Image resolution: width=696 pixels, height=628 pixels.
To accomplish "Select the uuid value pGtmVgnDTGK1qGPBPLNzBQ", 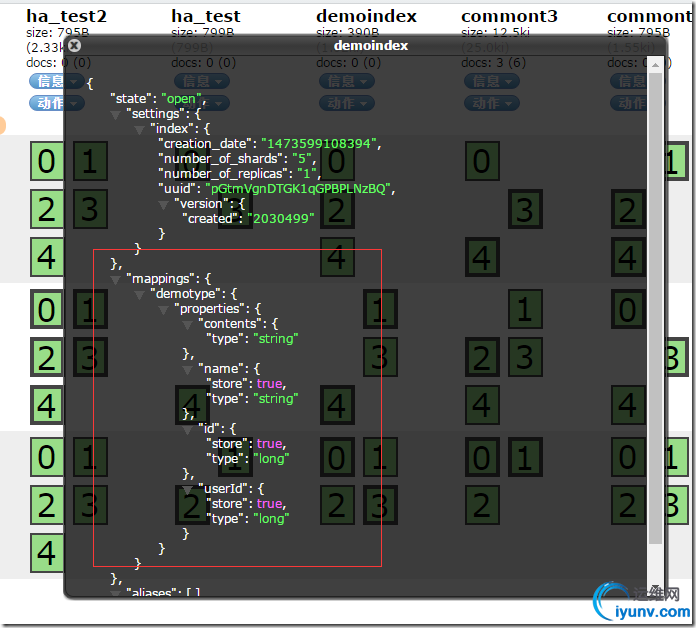I will (298, 189).
